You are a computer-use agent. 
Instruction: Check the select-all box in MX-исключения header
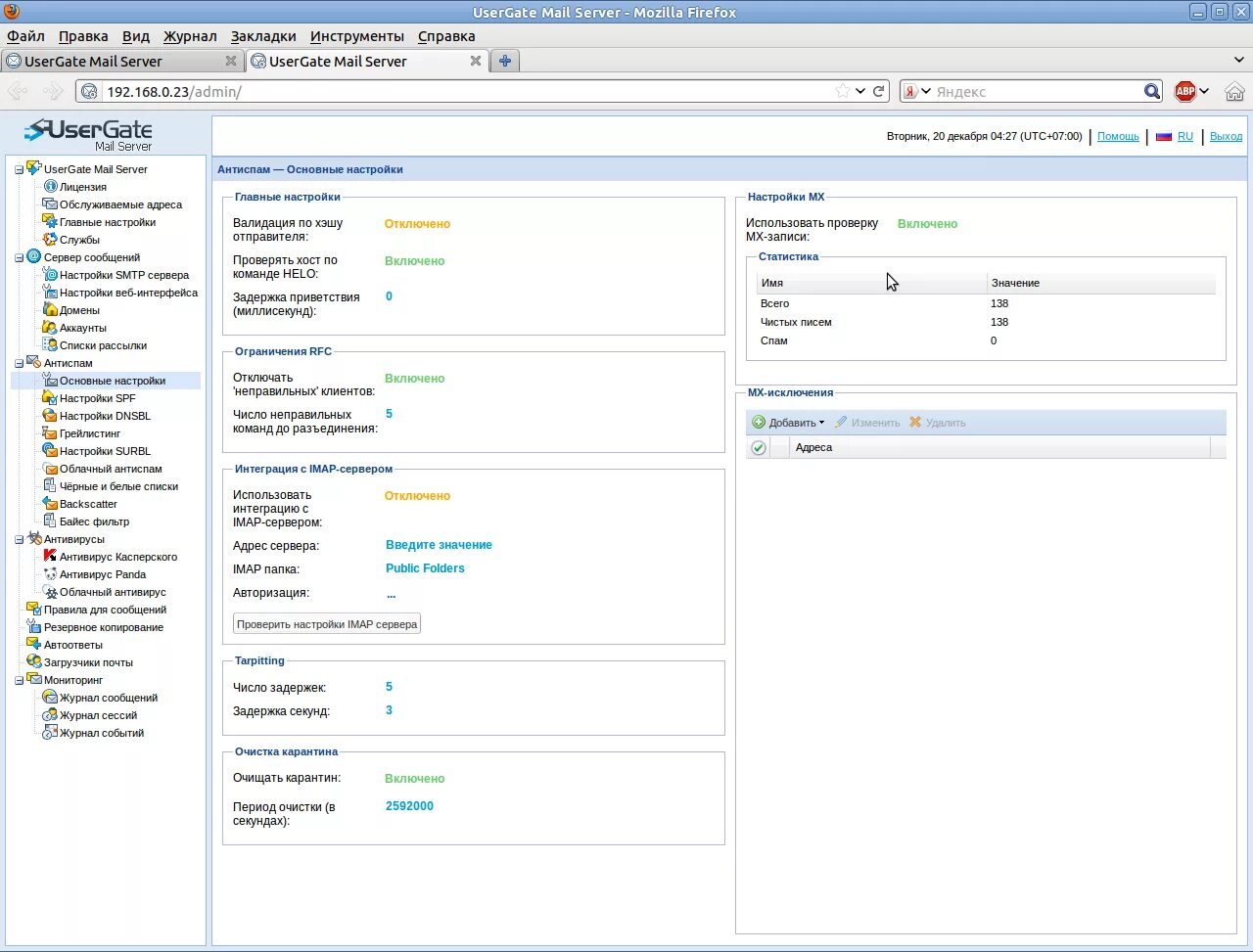click(758, 447)
